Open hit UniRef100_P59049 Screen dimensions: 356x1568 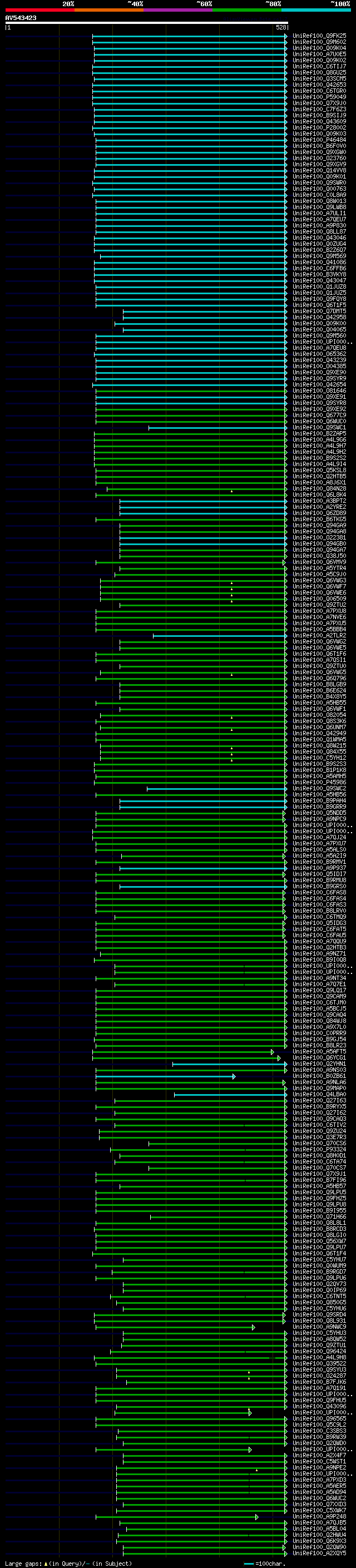pos(319,97)
